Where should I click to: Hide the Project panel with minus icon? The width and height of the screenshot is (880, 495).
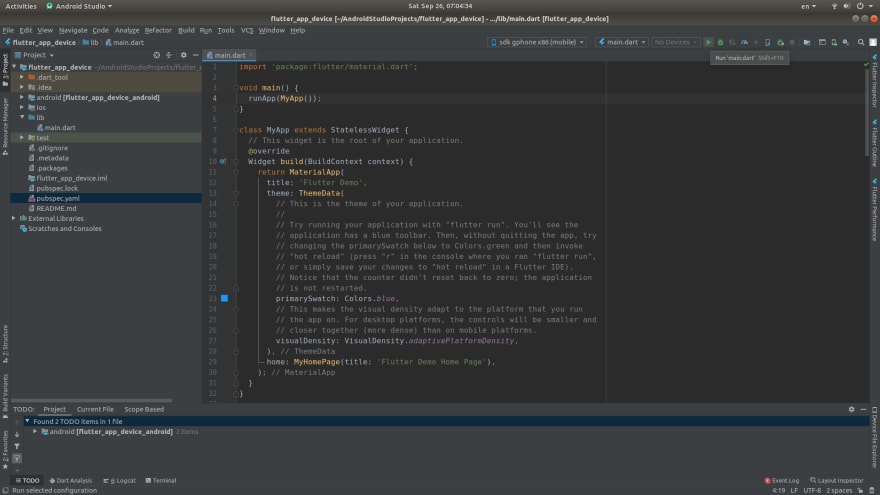[x=195, y=55]
